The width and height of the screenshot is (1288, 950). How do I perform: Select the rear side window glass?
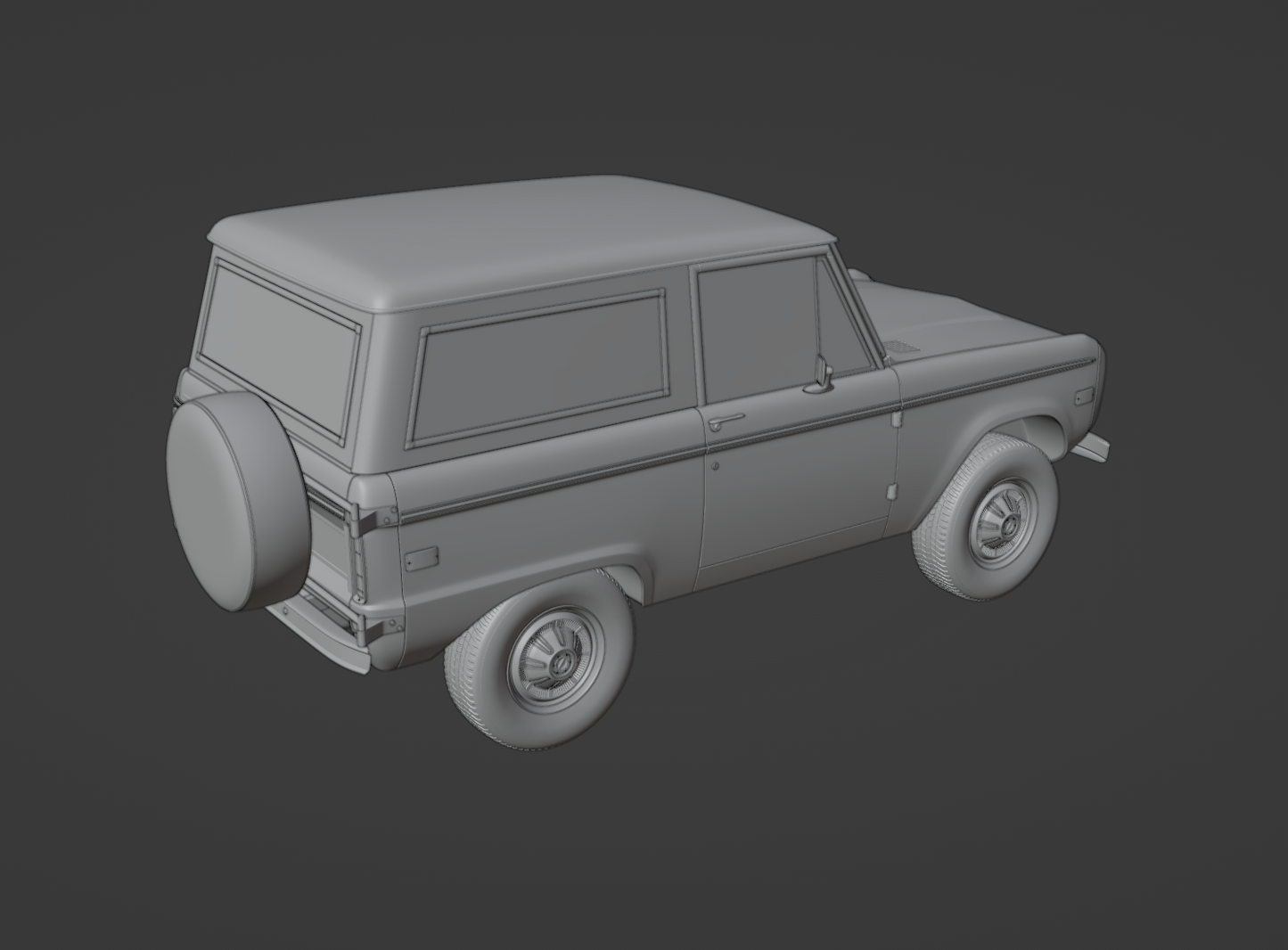[540, 367]
